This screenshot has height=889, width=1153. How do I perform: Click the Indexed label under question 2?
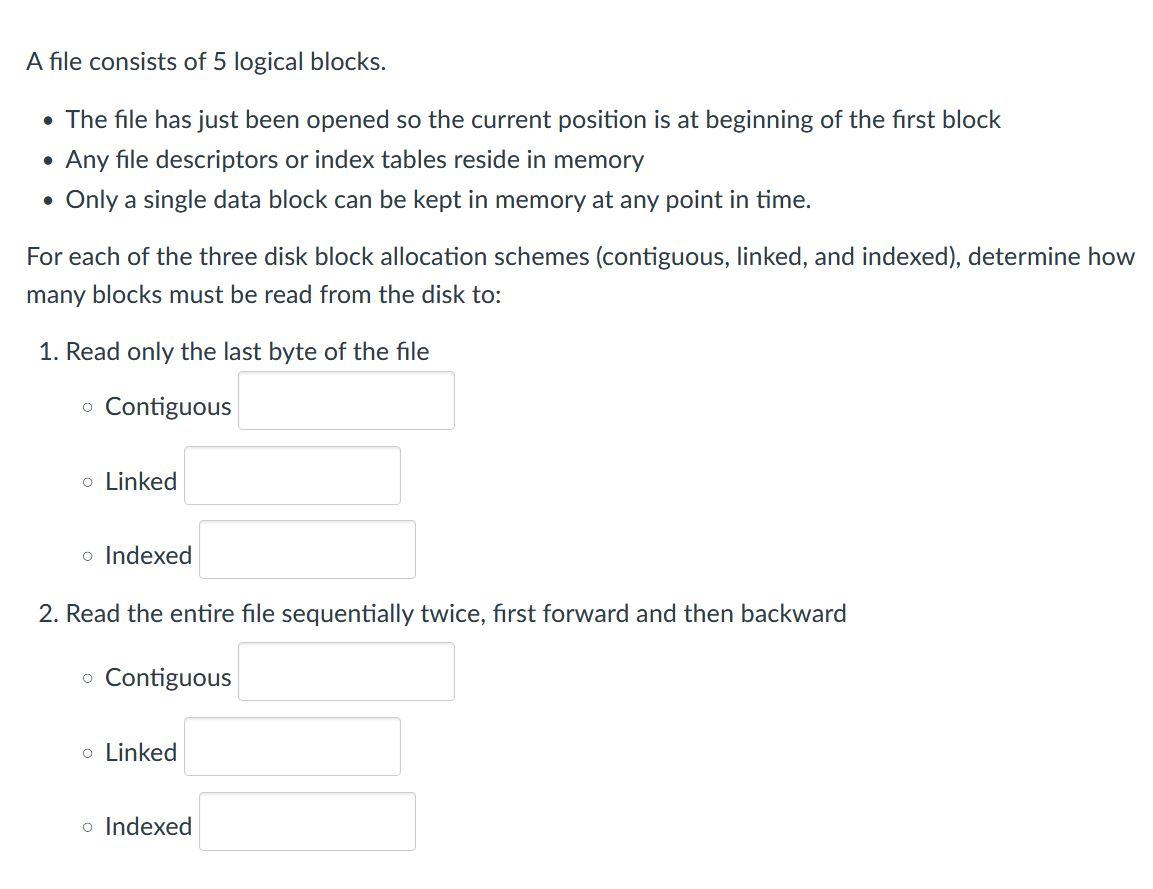147,826
